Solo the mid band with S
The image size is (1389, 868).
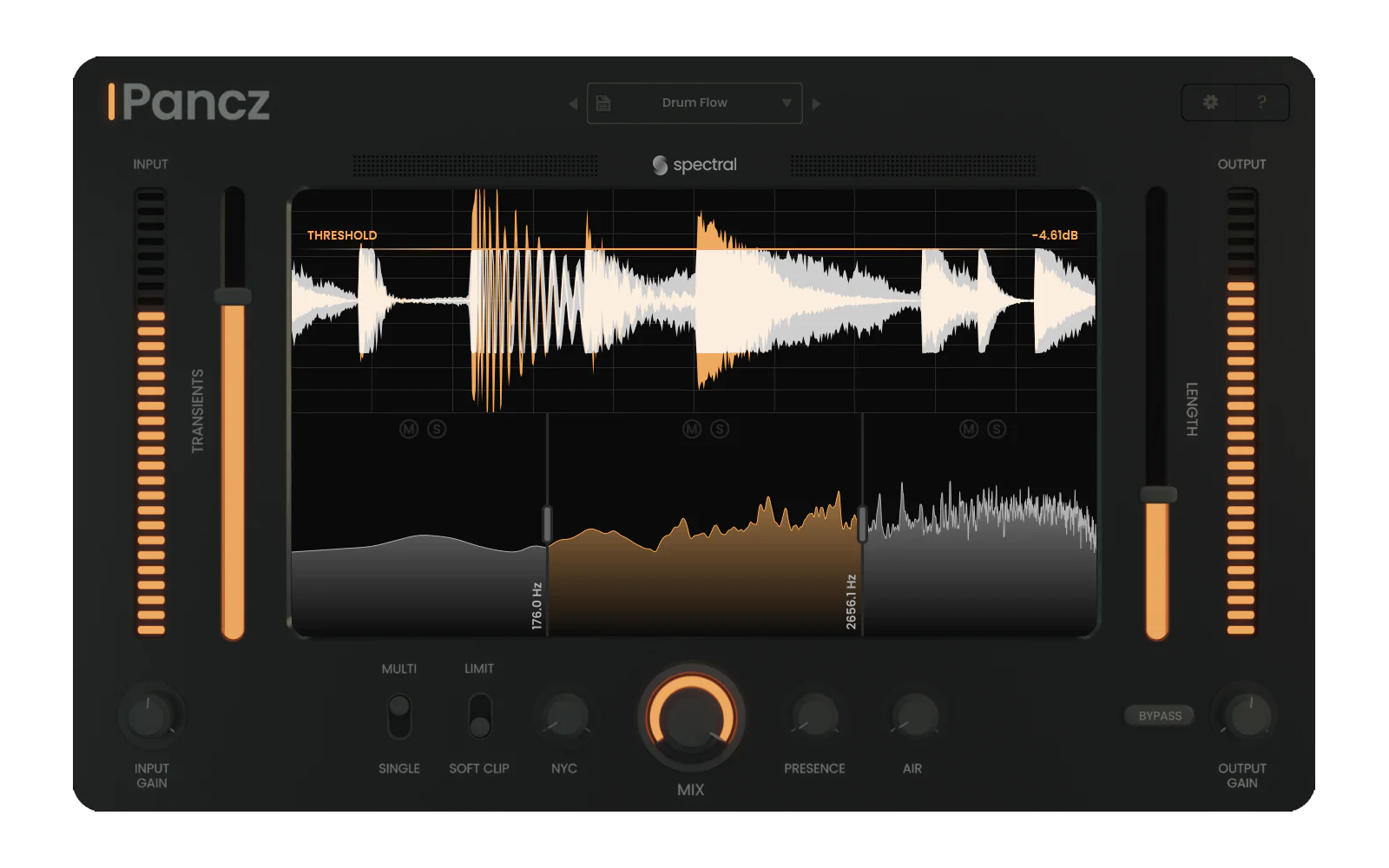click(720, 429)
